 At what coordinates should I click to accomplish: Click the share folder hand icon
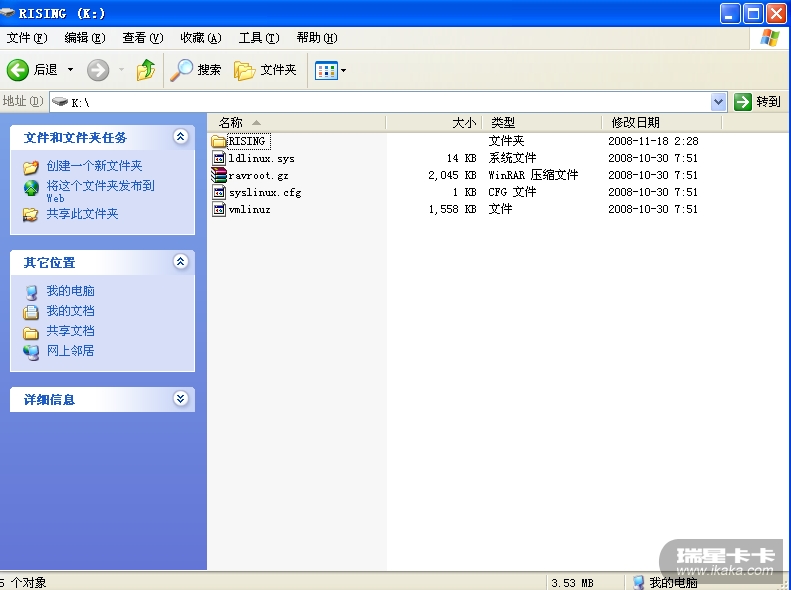[31, 215]
